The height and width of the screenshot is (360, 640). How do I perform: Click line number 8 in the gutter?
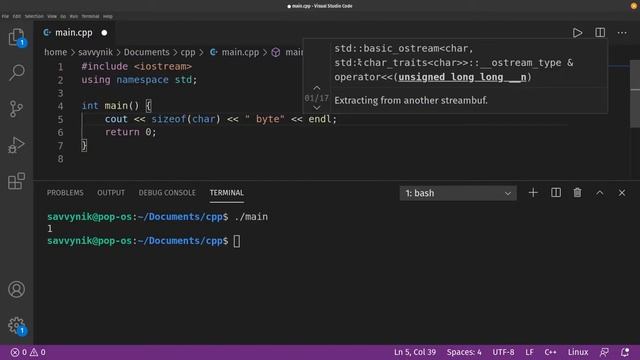(x=60, y=159)
